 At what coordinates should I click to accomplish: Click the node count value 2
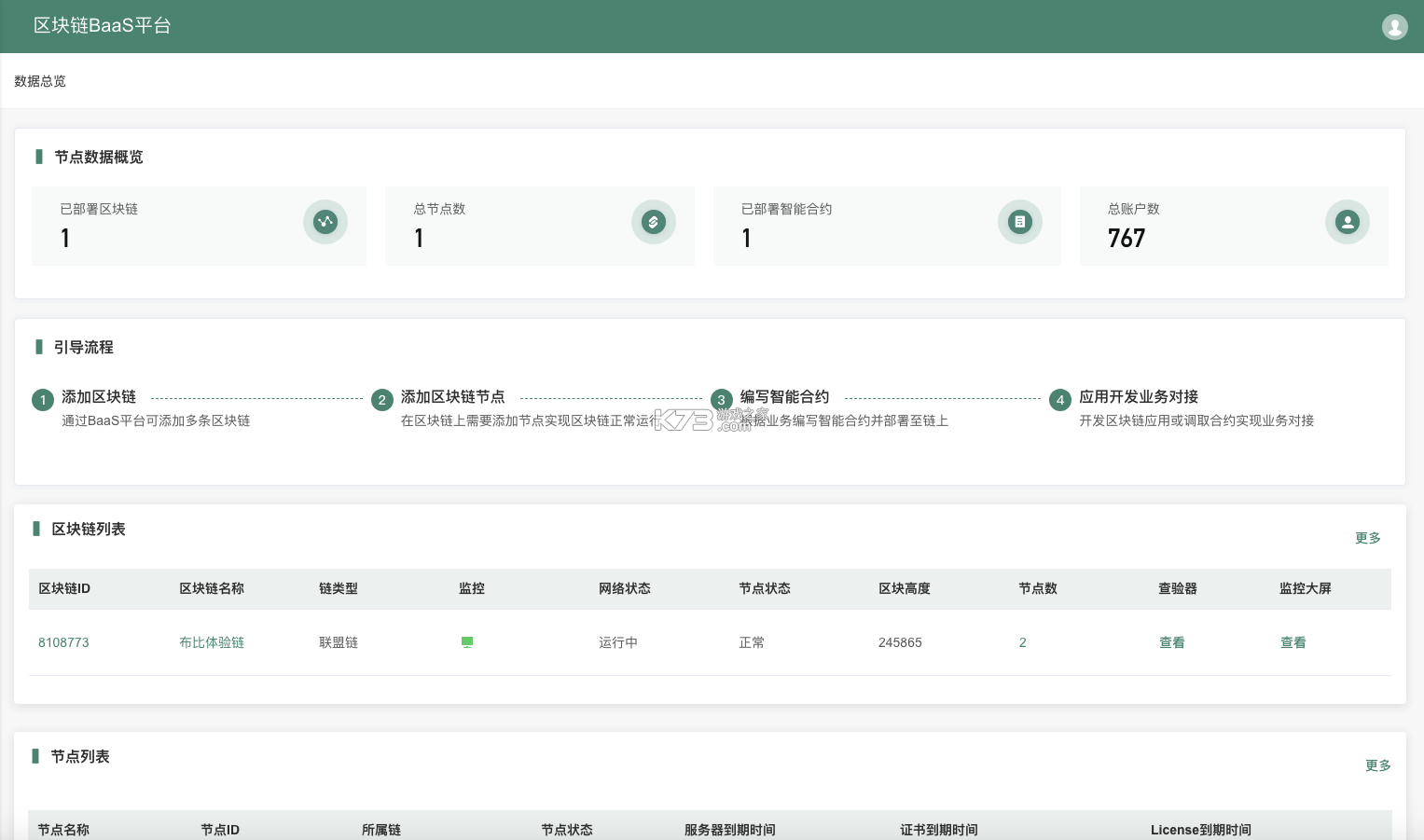click(x=1023, y=642)
